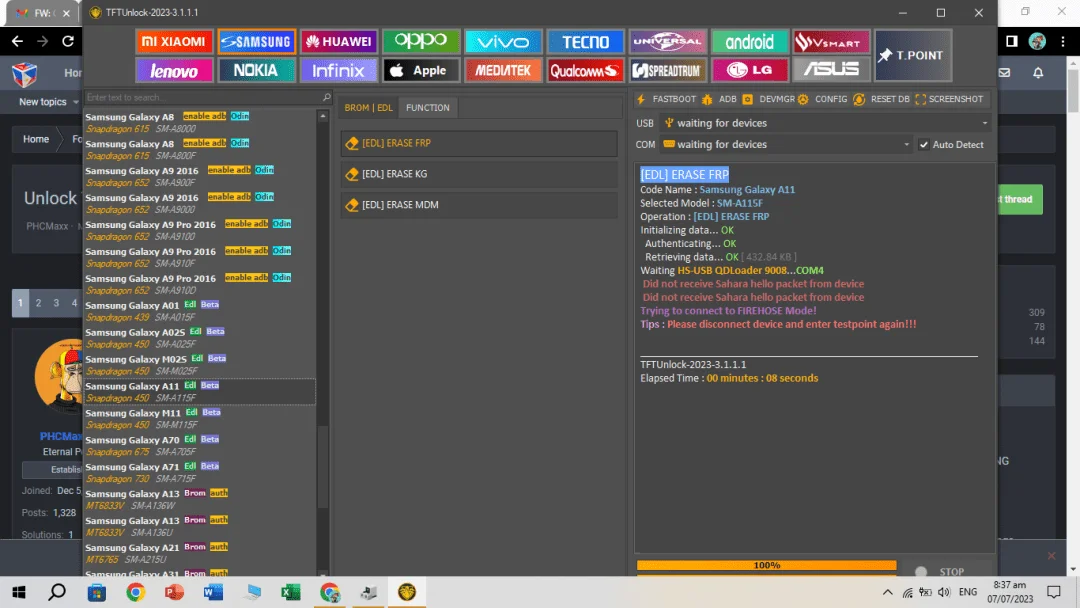Image resolution: width=1080 pixels, height=608 pixels.
Task: Run the [EDL] ERASE KG operation
Action: pyautogui.click(x=479, y=174)
